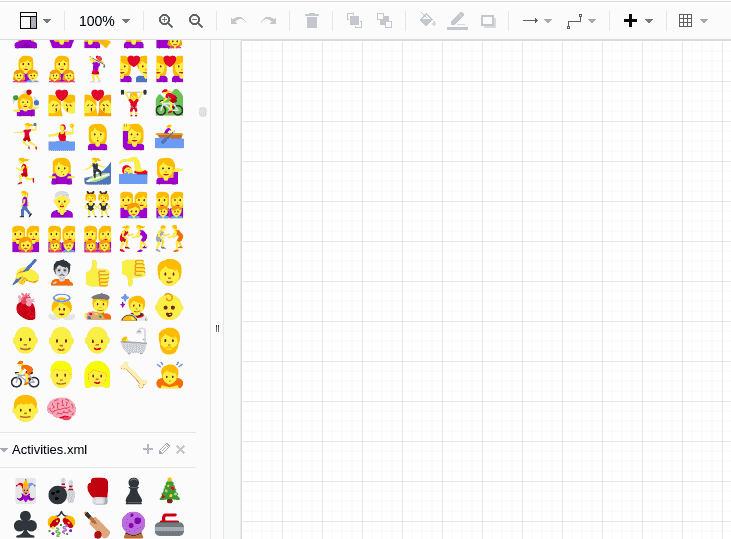The width and height of the screenshot is (731, 539).
Task: Select the woman golfing emoji shape
Action: click(97, 69)
